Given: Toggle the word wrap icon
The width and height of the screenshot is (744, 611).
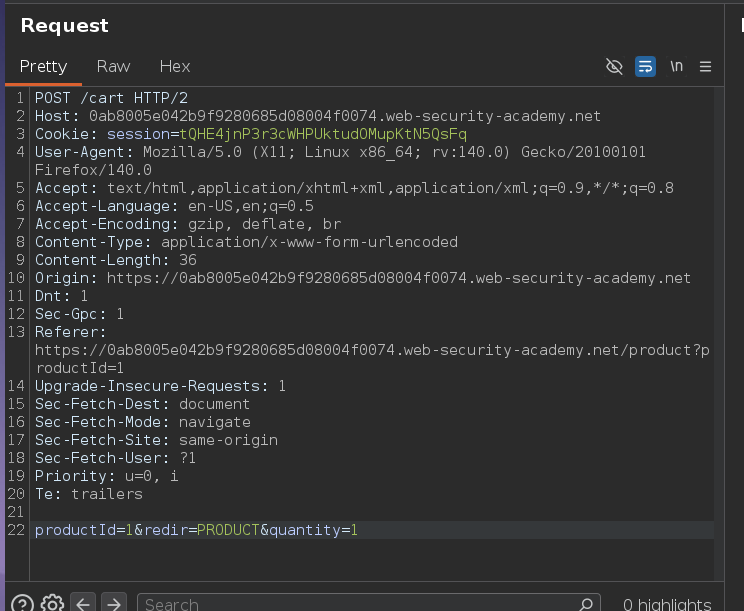Looking at the screenshot, I should pos(645,66).
